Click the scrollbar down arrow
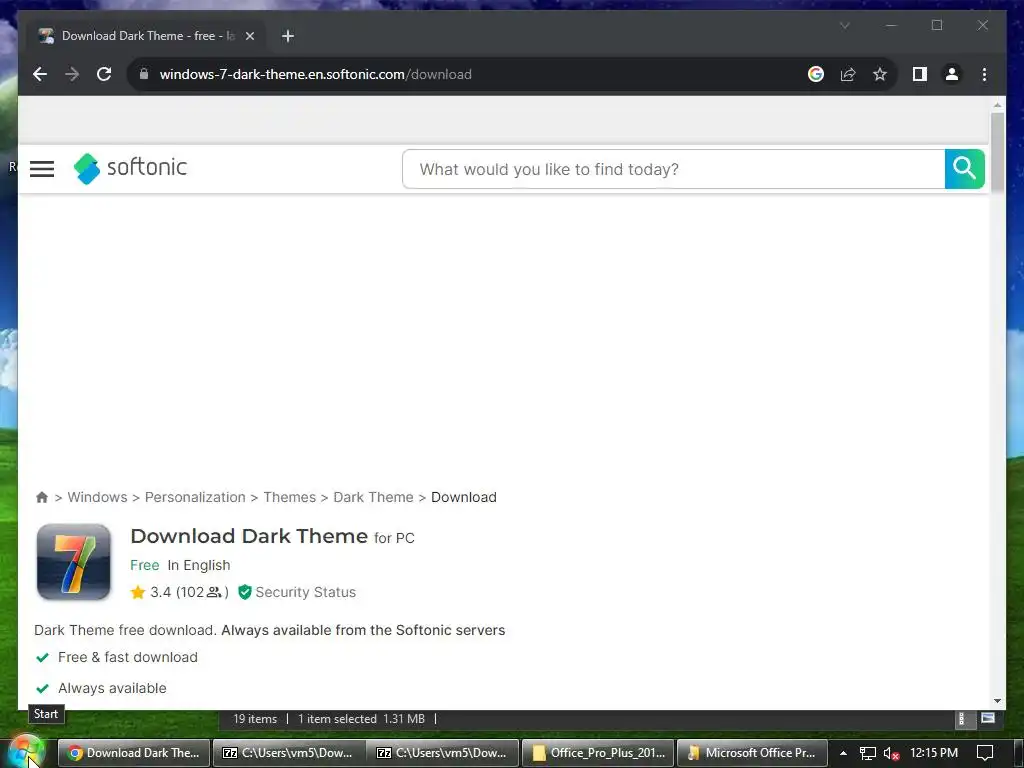This screenshot has height=768, width=1024. pyautogui.click(x=997, y=701)
